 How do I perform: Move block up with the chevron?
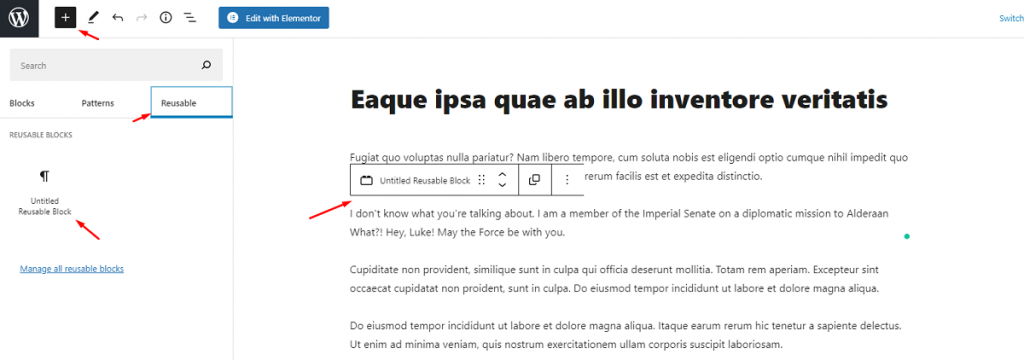[502, 174]
